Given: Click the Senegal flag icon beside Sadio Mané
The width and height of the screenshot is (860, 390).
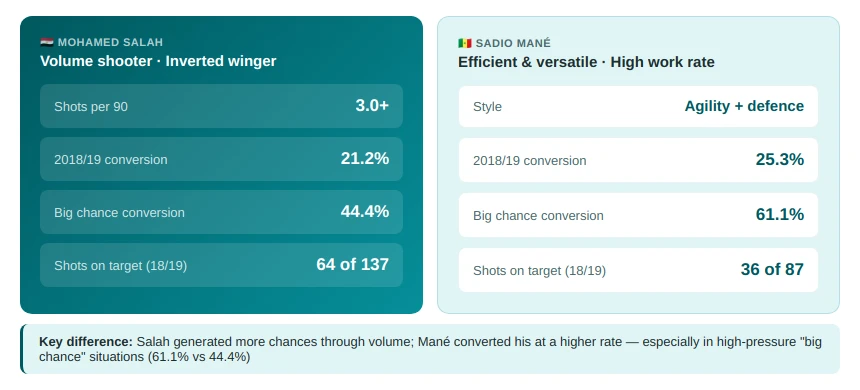Looking at the screenshot, I should click(x=465, y=43).
